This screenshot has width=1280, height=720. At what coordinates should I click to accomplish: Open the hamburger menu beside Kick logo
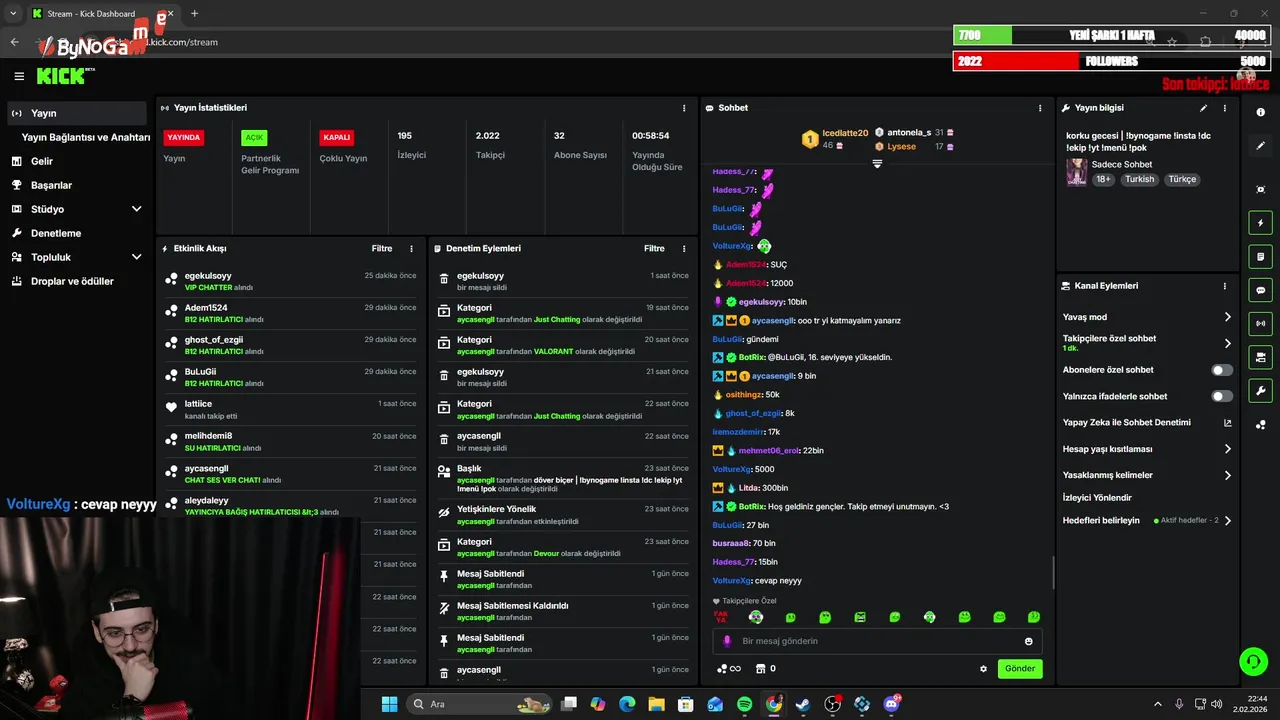[x=19, y=76]
